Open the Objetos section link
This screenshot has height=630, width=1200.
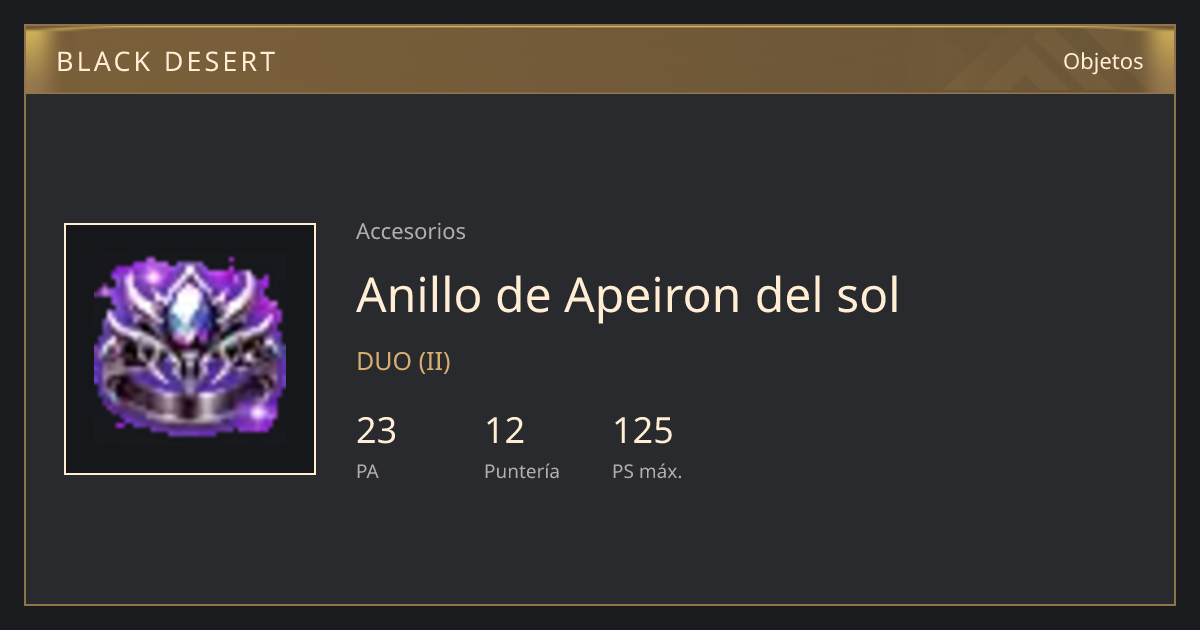(1103, 61)
